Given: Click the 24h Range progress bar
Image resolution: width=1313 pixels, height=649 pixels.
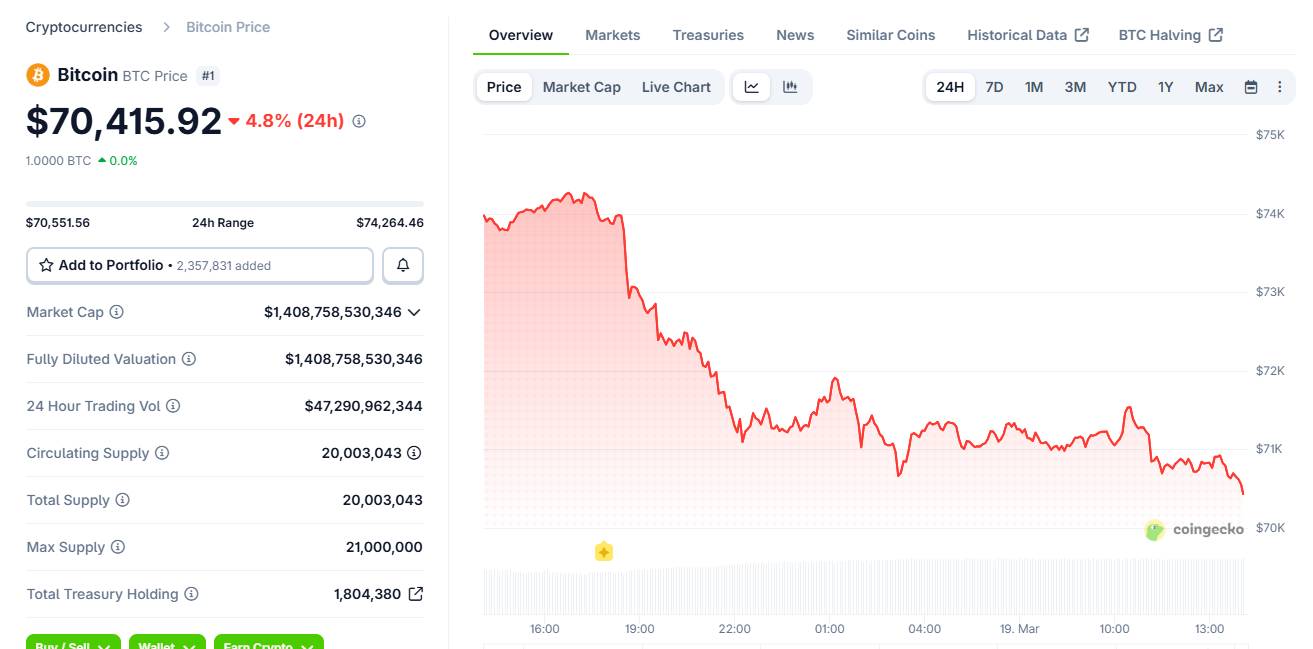Looking at the screenshot, I should coord(224,204).
